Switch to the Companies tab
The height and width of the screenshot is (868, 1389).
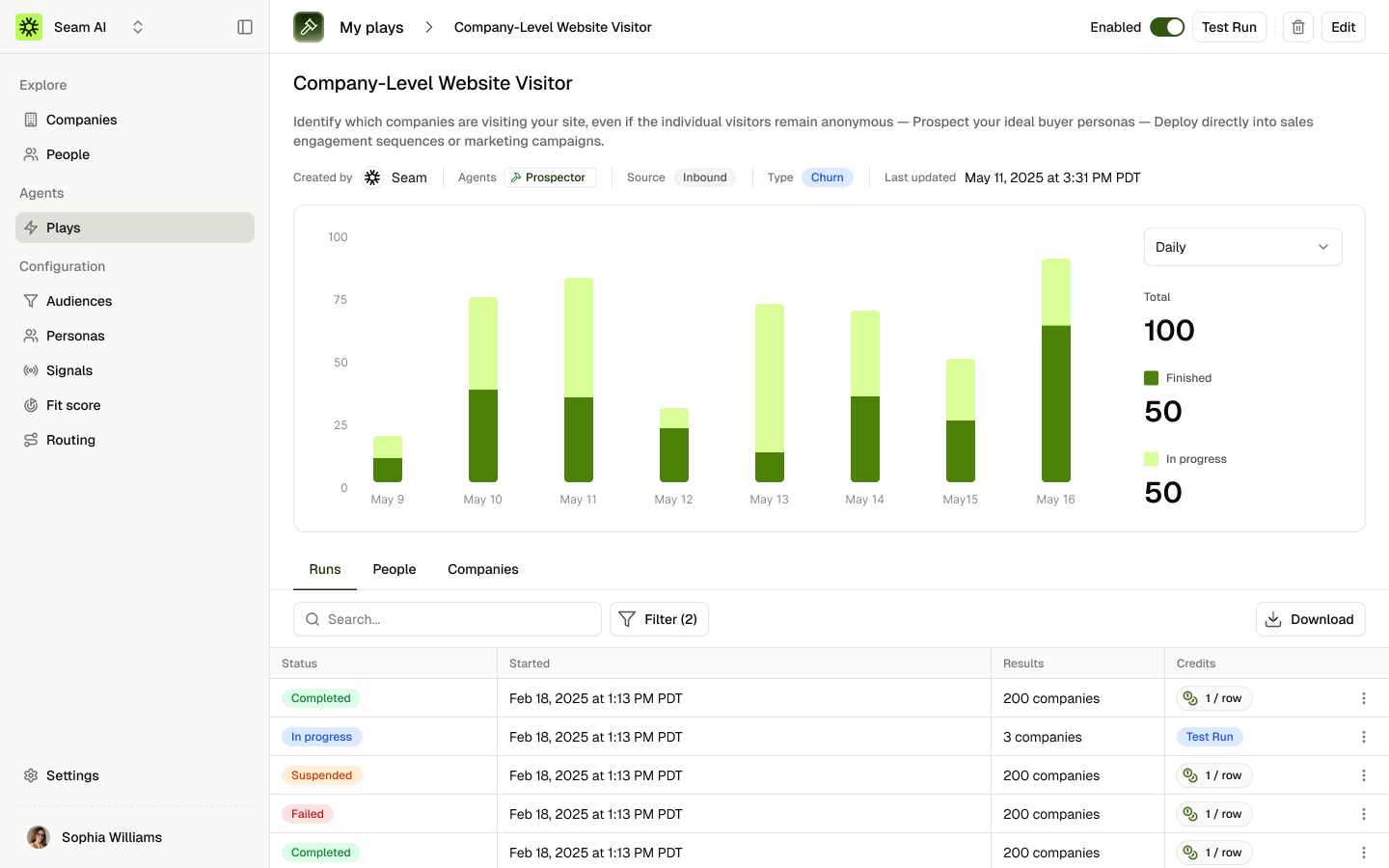point(482,569)
